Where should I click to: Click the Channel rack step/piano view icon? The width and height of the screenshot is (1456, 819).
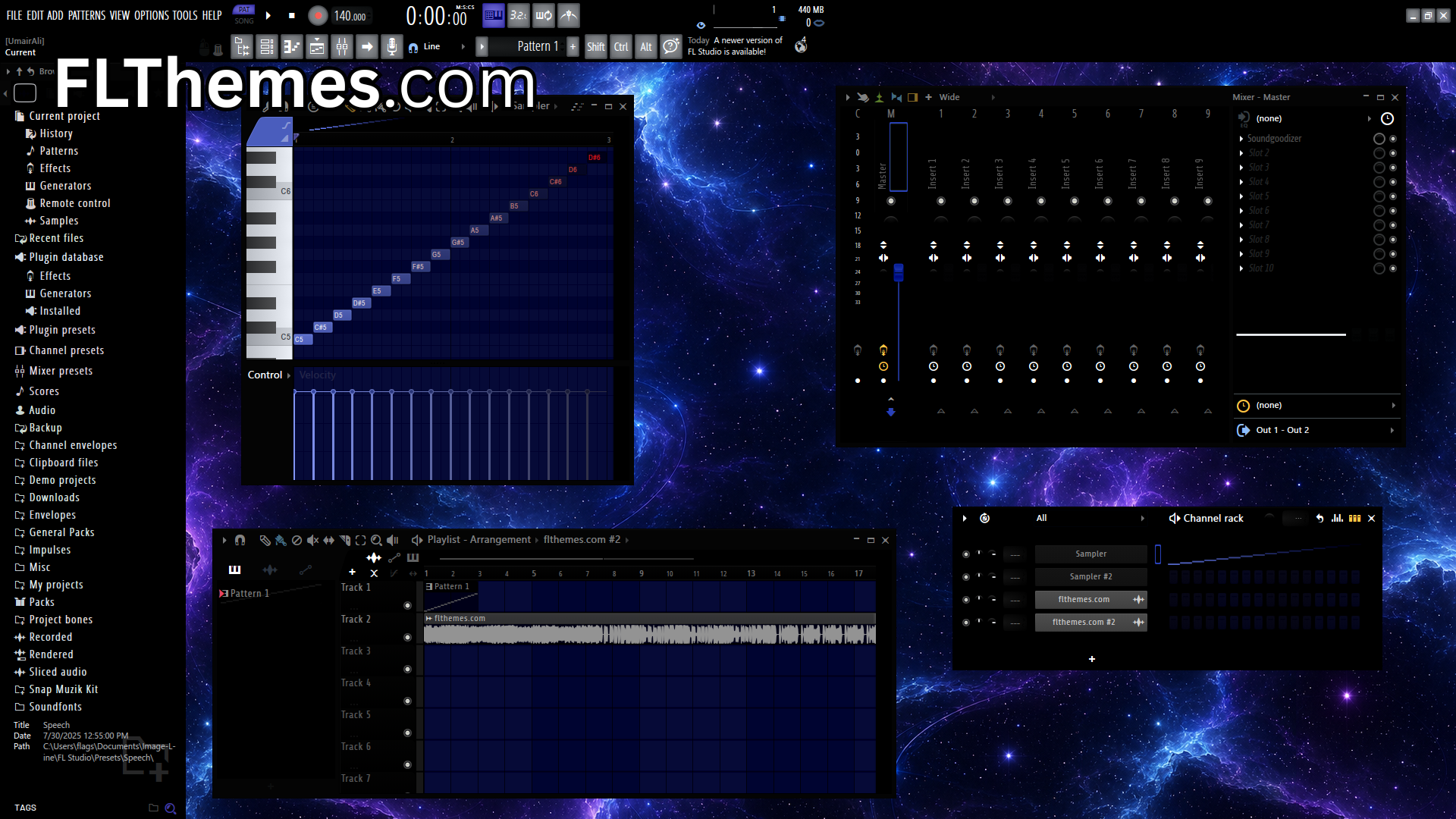click(x=1354, y=519)
